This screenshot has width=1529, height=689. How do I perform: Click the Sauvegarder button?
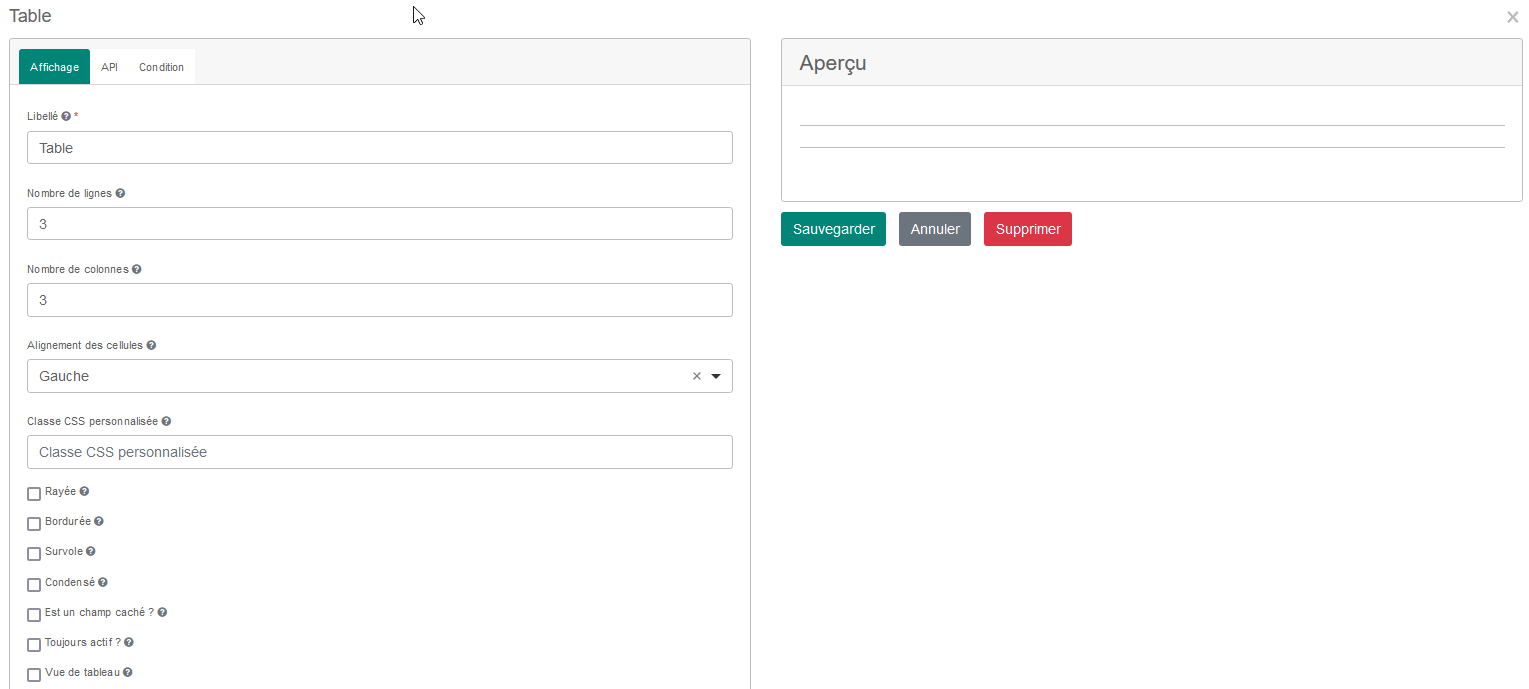click(833, 229)
